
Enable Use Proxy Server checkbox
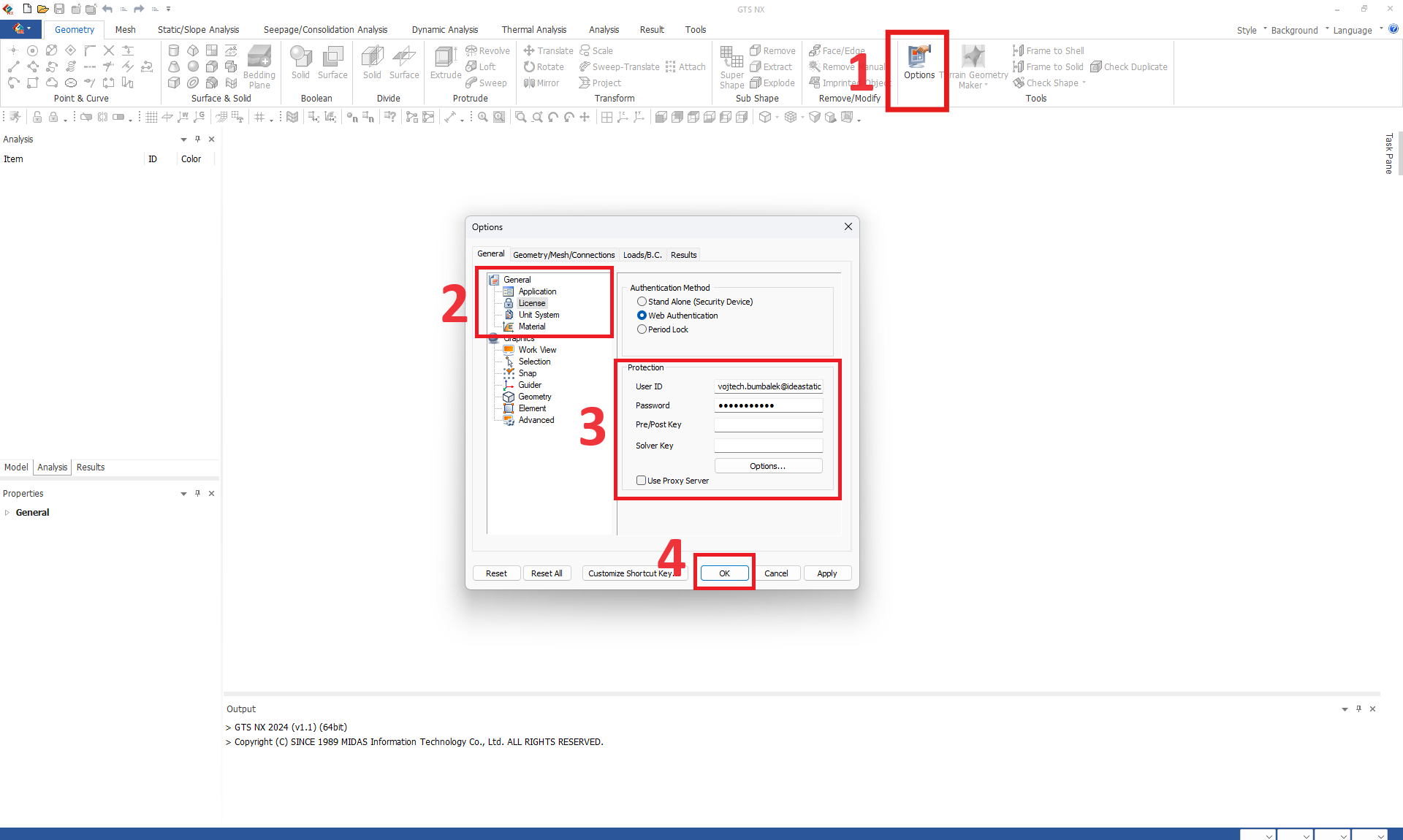click(x=641, y=481)
